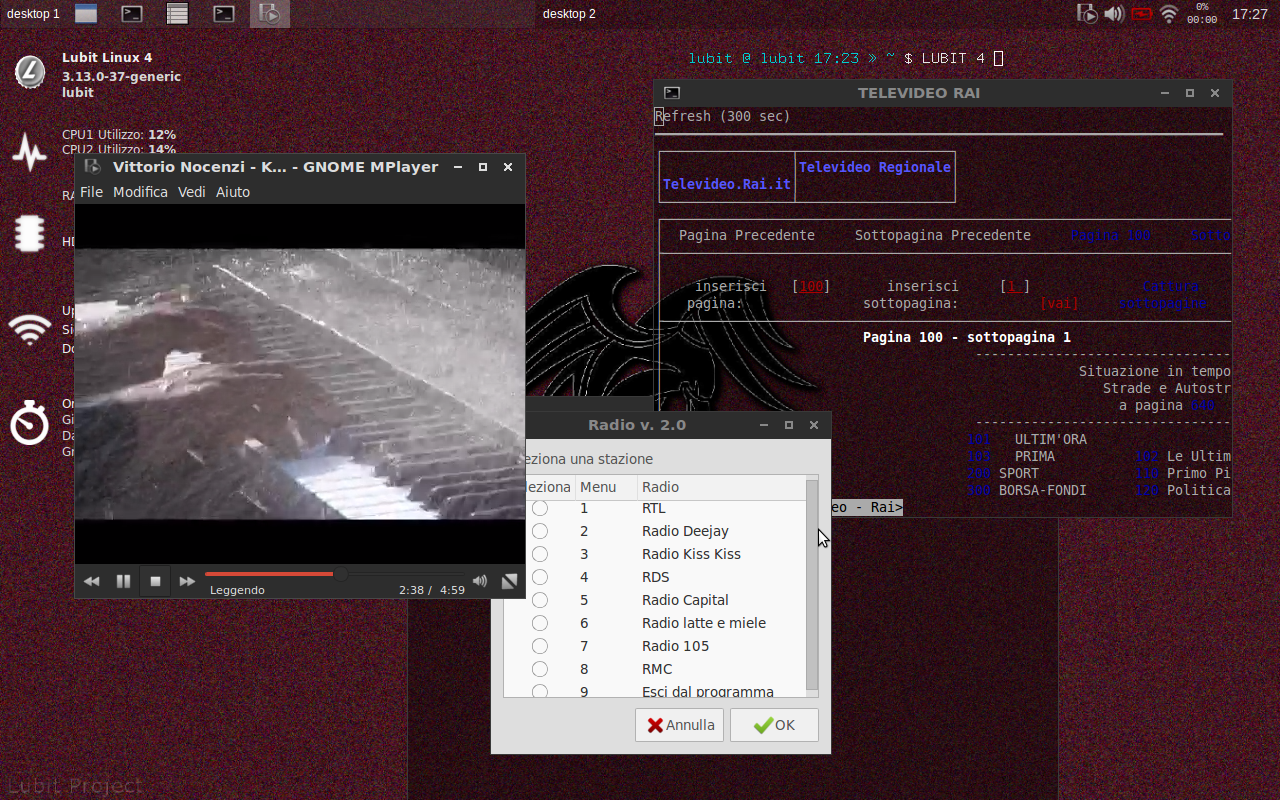Open the ULTIM'ORA Televideo entry

[x=1051, y=439]
